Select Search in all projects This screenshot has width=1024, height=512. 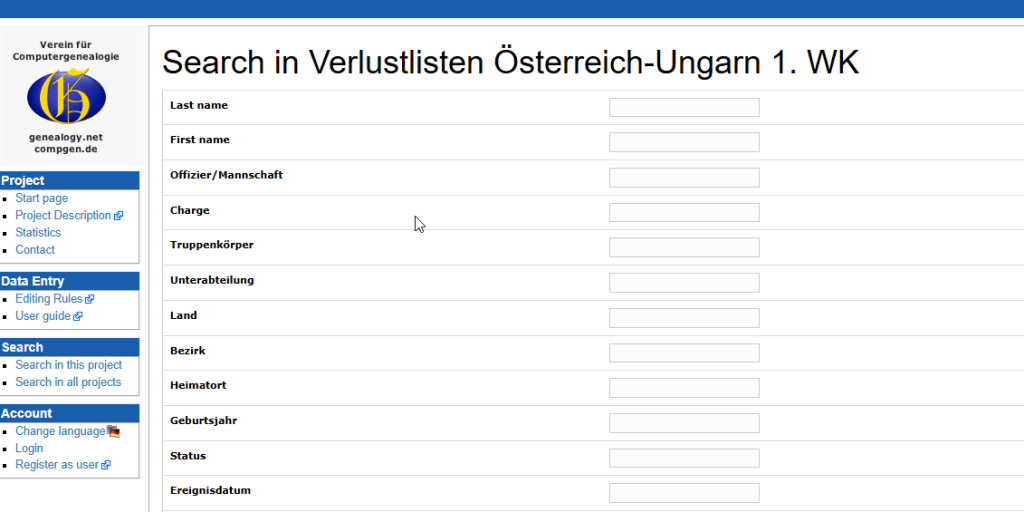click(x=69, y=382)
